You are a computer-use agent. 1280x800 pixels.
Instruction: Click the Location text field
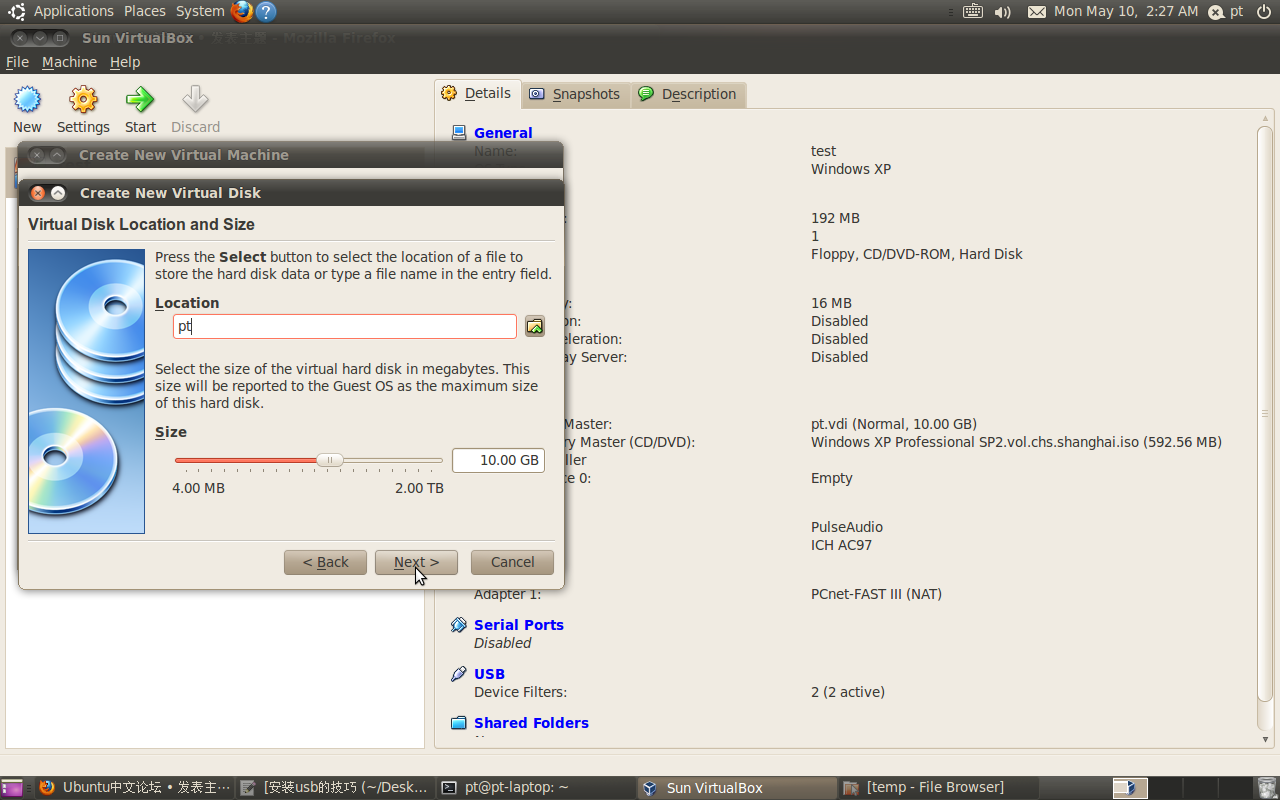(345, 326)
